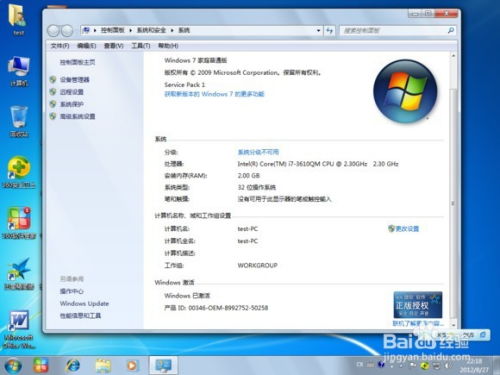
Task: Click the taskbar clock and date
Action: pos(474,365)
